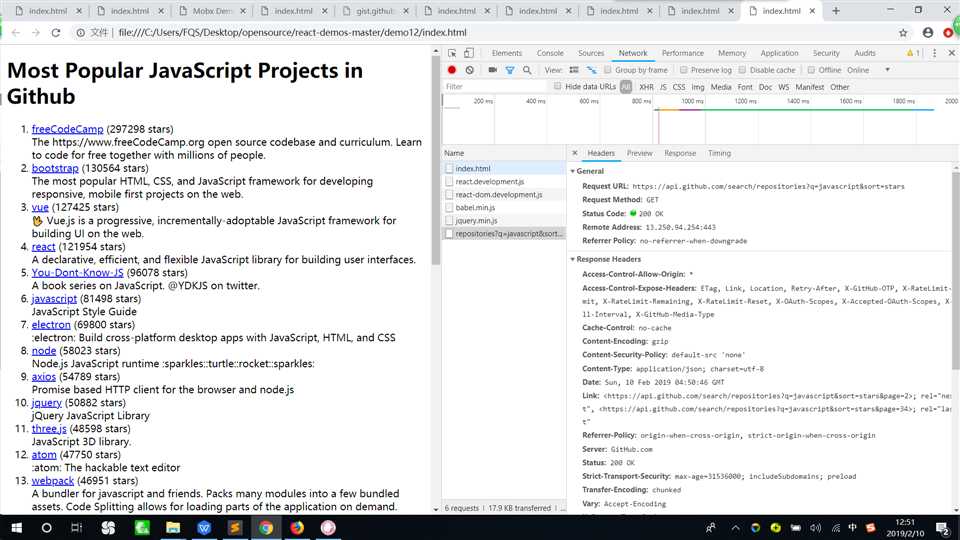Image resolution: width=960 pixels, height=540 pixels.
Task: Bookmark this page with star icon
Action: [x=903, y=32]
